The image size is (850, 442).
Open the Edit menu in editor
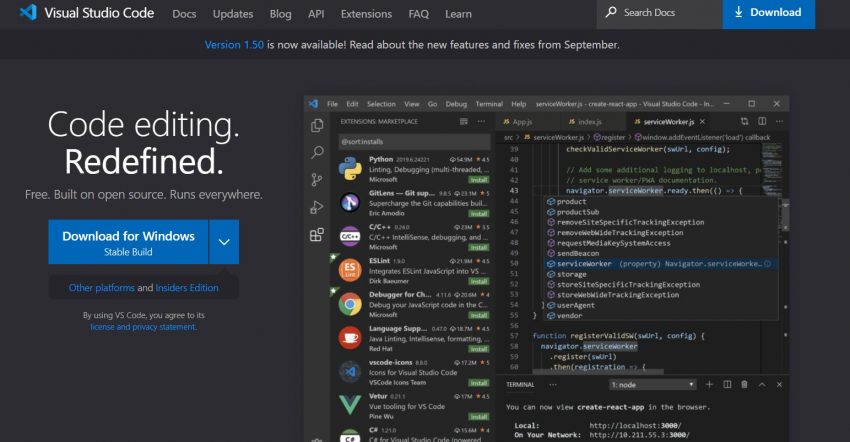[352, 104]
